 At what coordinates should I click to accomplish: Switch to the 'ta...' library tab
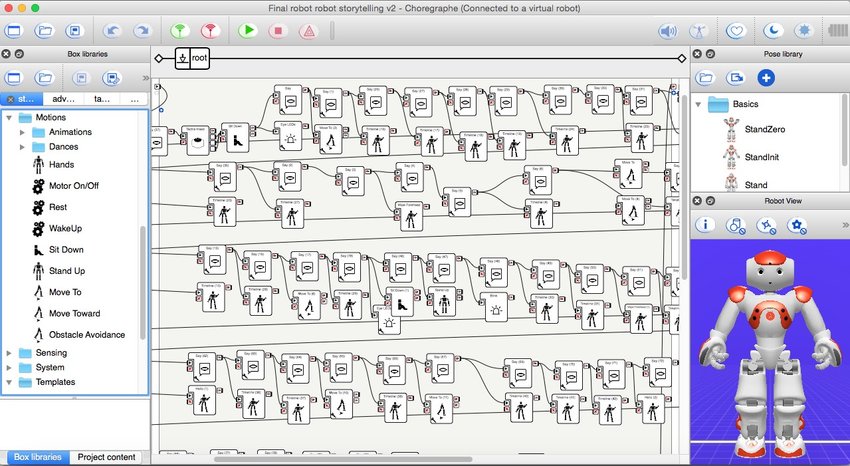pos(102,99)
